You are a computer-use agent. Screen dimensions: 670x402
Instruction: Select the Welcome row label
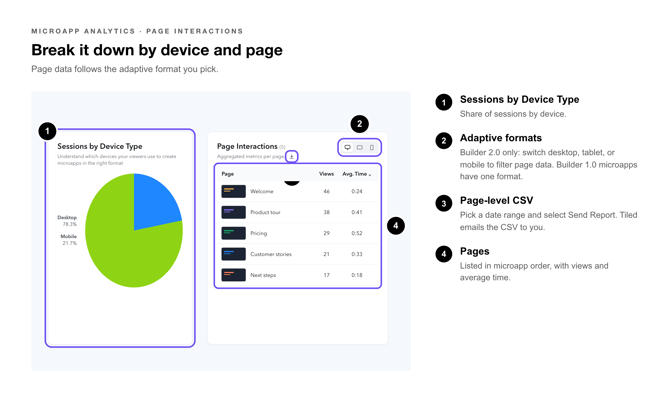(x=262, y=191)
